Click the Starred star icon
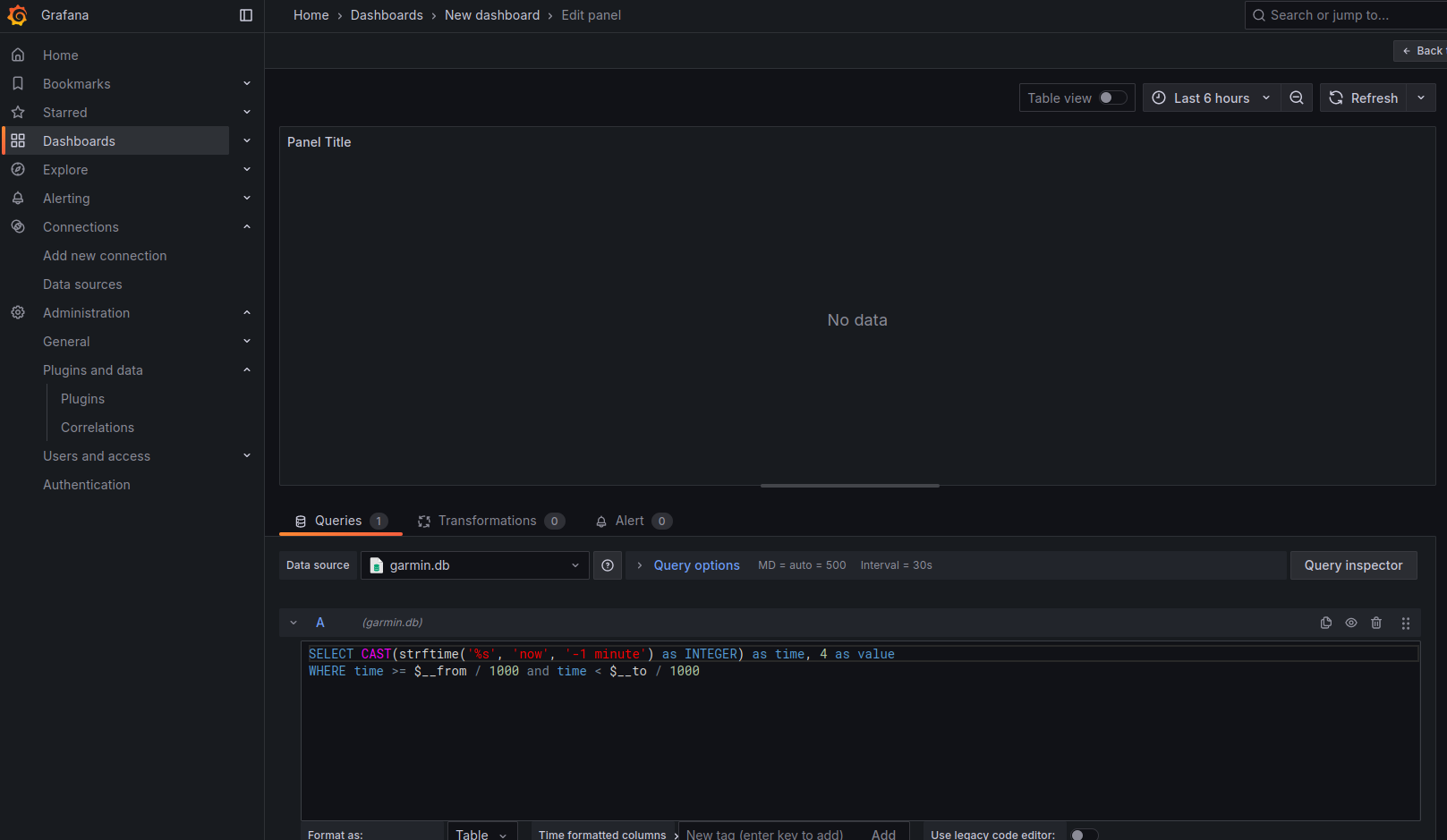1447x840 pixels. click(x=18, y=113)
